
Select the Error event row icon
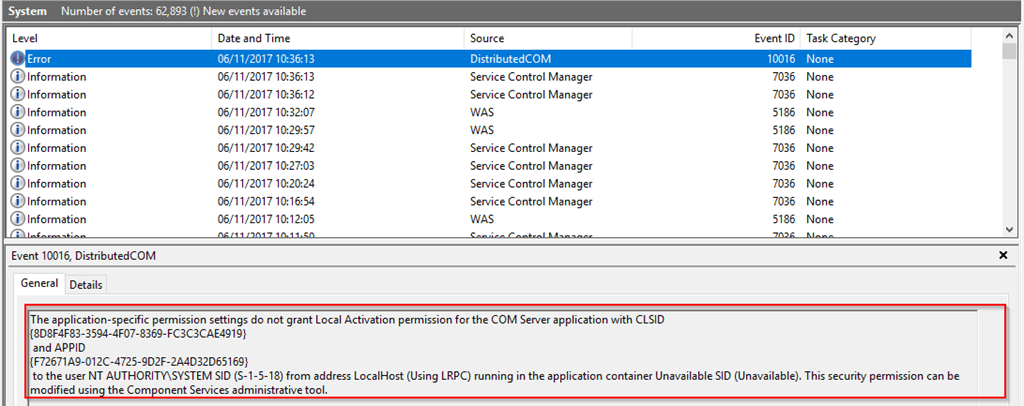[x=18, y=59]
